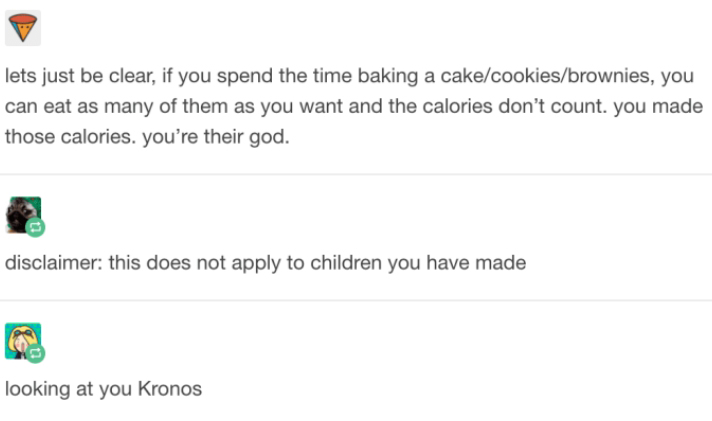Click the green reblog badge on dark avatar
Image resolution: width=712 pixels, height=421 pixels.
point(35,229)
